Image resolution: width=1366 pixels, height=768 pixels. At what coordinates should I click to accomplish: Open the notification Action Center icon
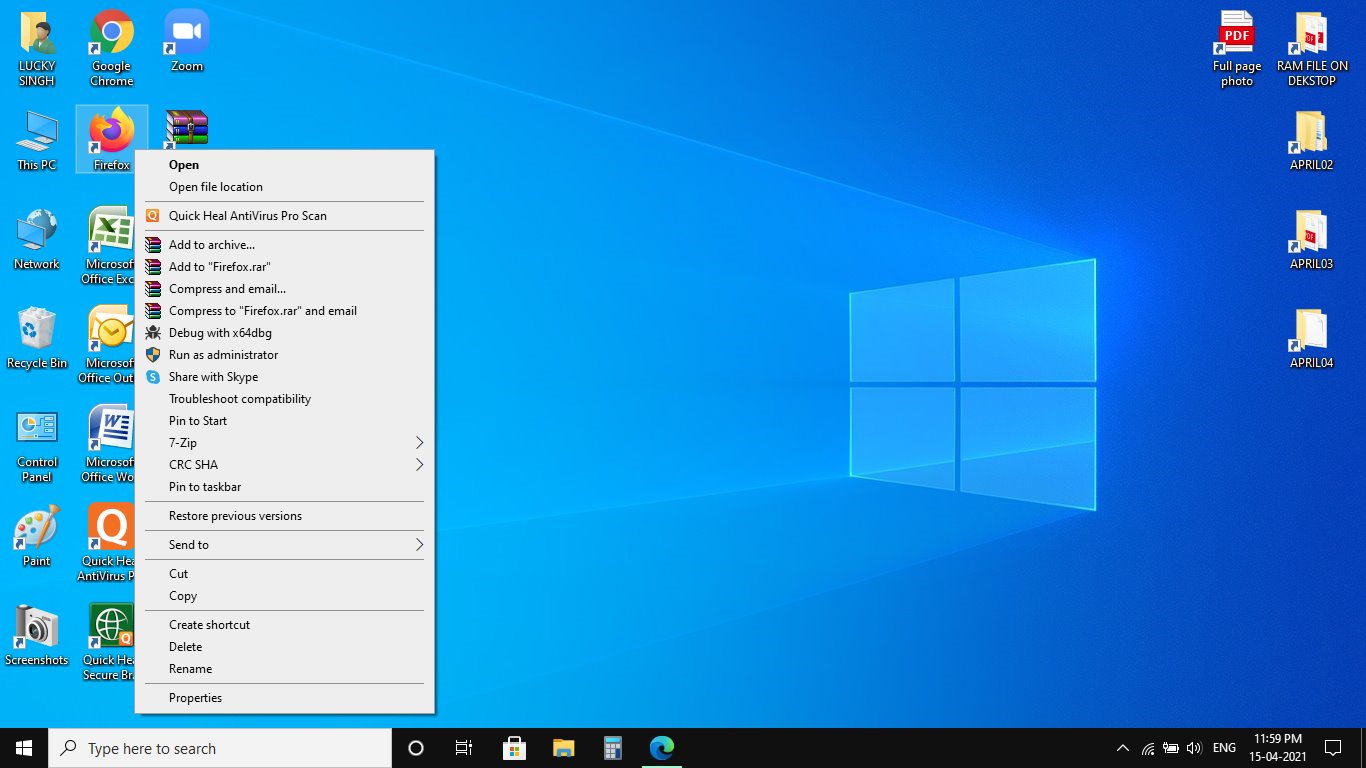tap(1332, 748)
